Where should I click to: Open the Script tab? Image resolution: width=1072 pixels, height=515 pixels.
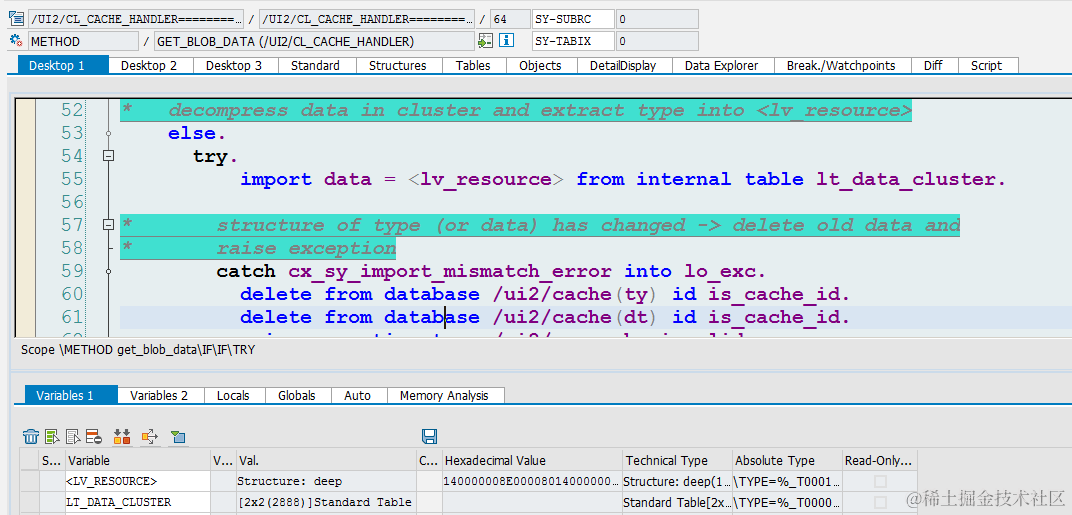coord(988,66)
